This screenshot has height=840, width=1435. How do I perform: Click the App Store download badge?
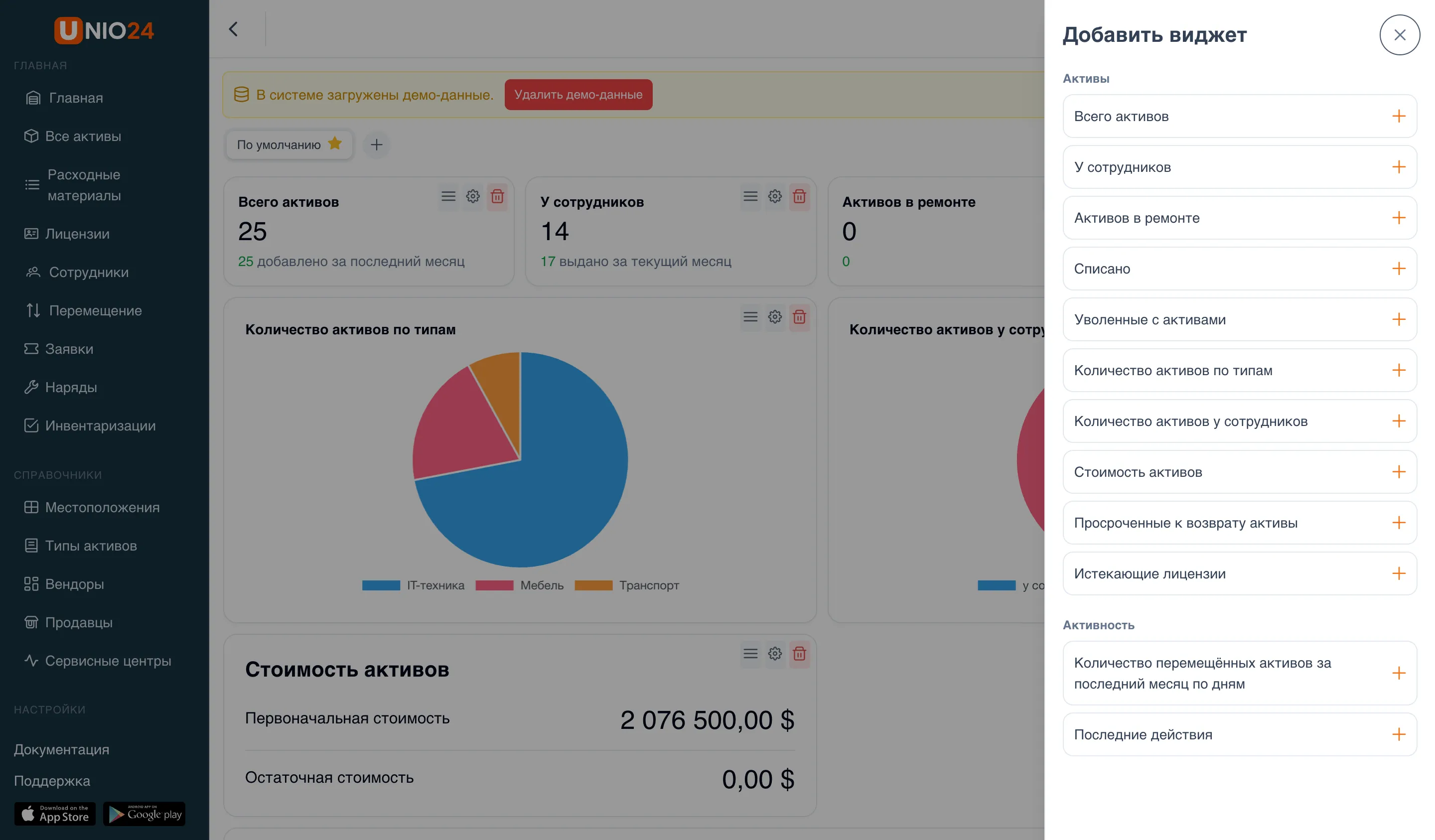click(x=55, y=814)
